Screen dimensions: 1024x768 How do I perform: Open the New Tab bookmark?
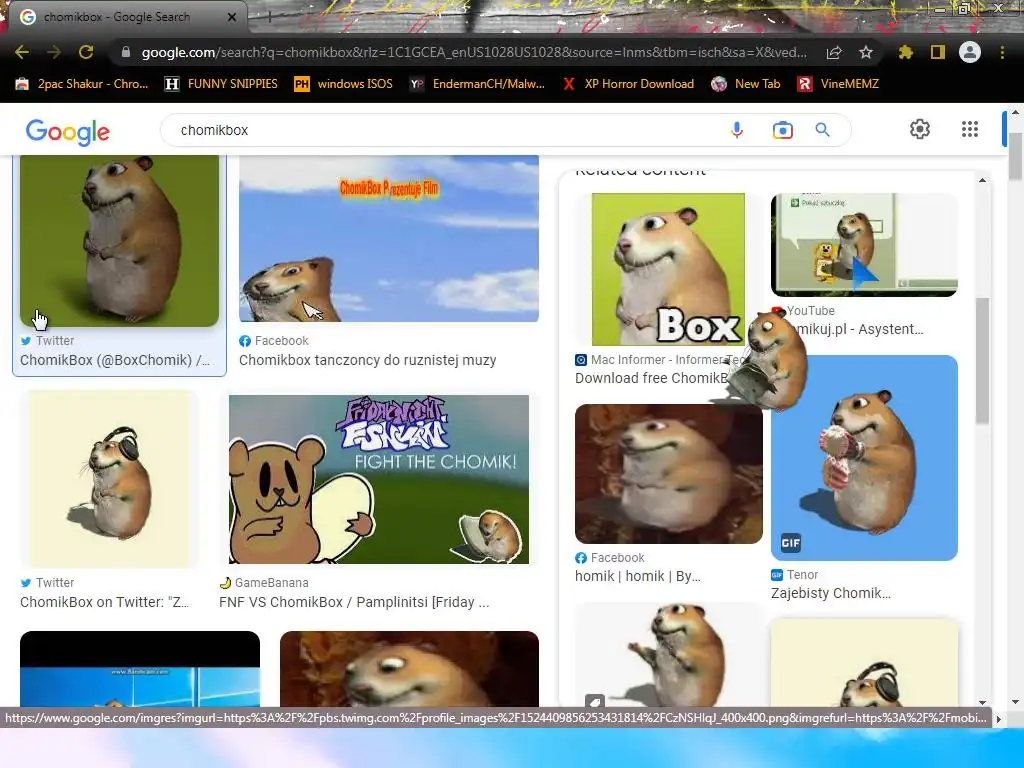(x=746, y=84)
